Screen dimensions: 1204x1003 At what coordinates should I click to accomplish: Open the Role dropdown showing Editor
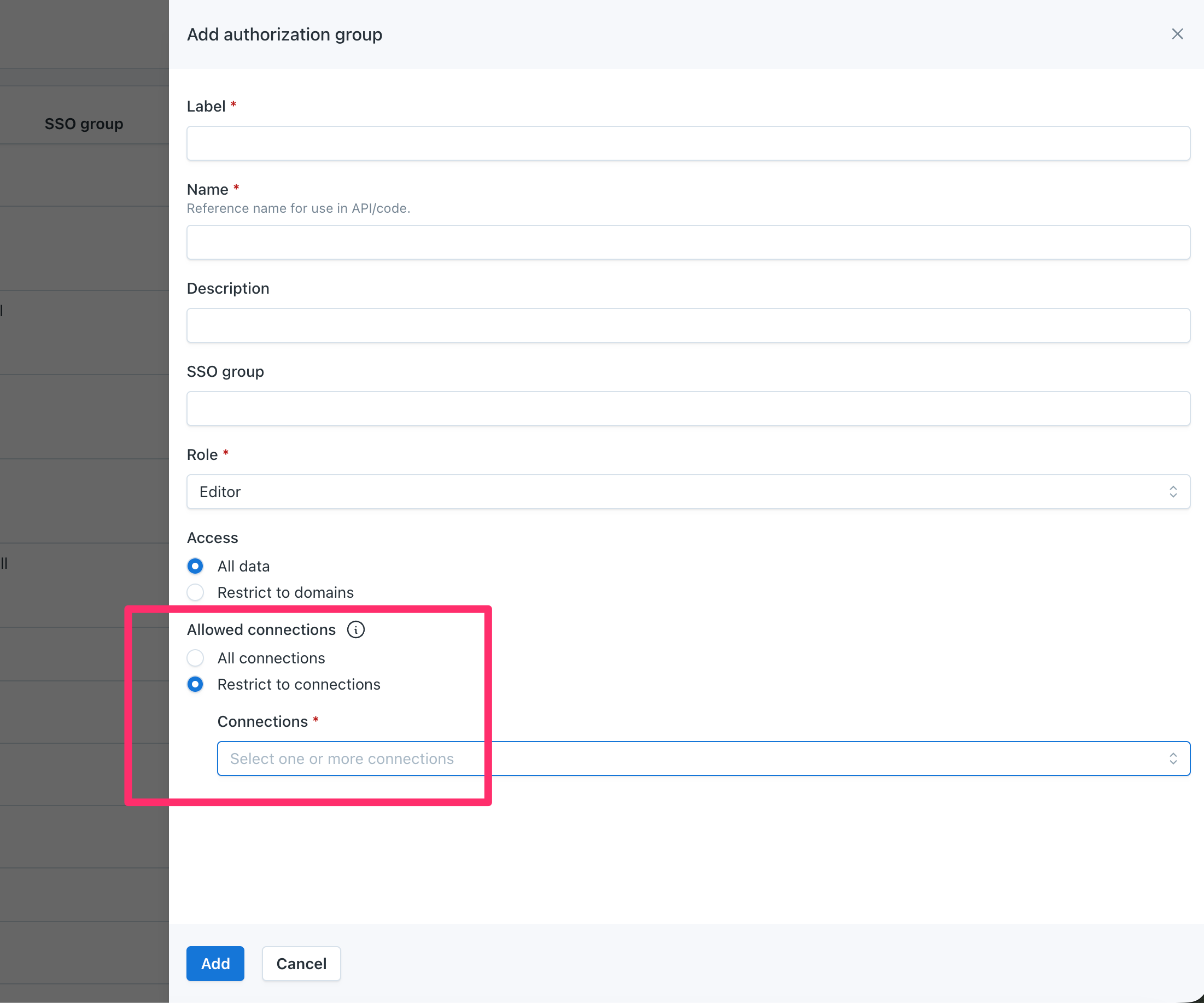pos(676,492)
